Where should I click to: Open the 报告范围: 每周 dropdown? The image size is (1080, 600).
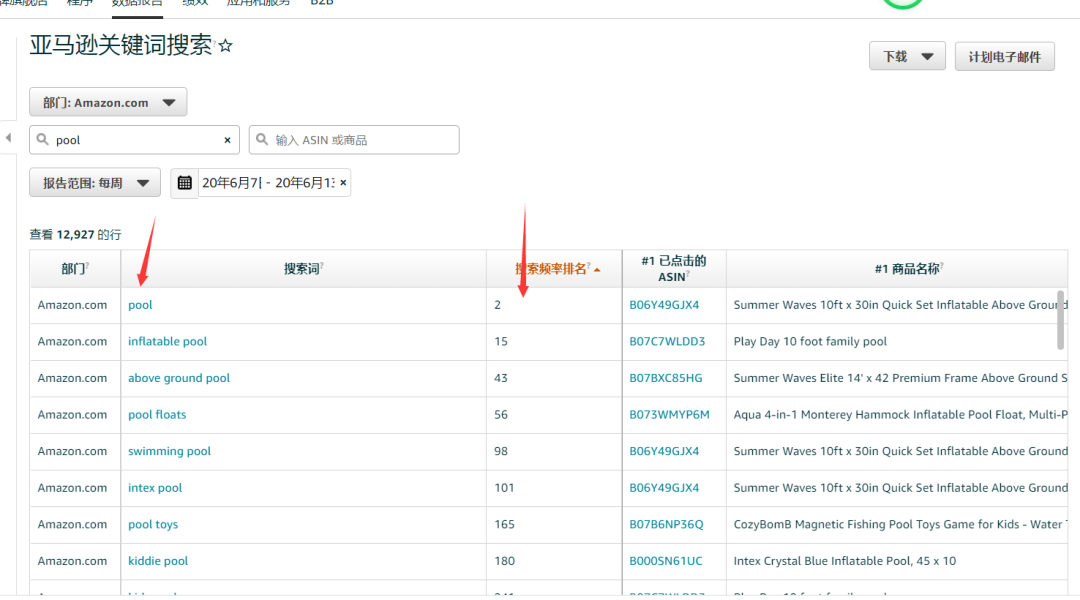95,183
